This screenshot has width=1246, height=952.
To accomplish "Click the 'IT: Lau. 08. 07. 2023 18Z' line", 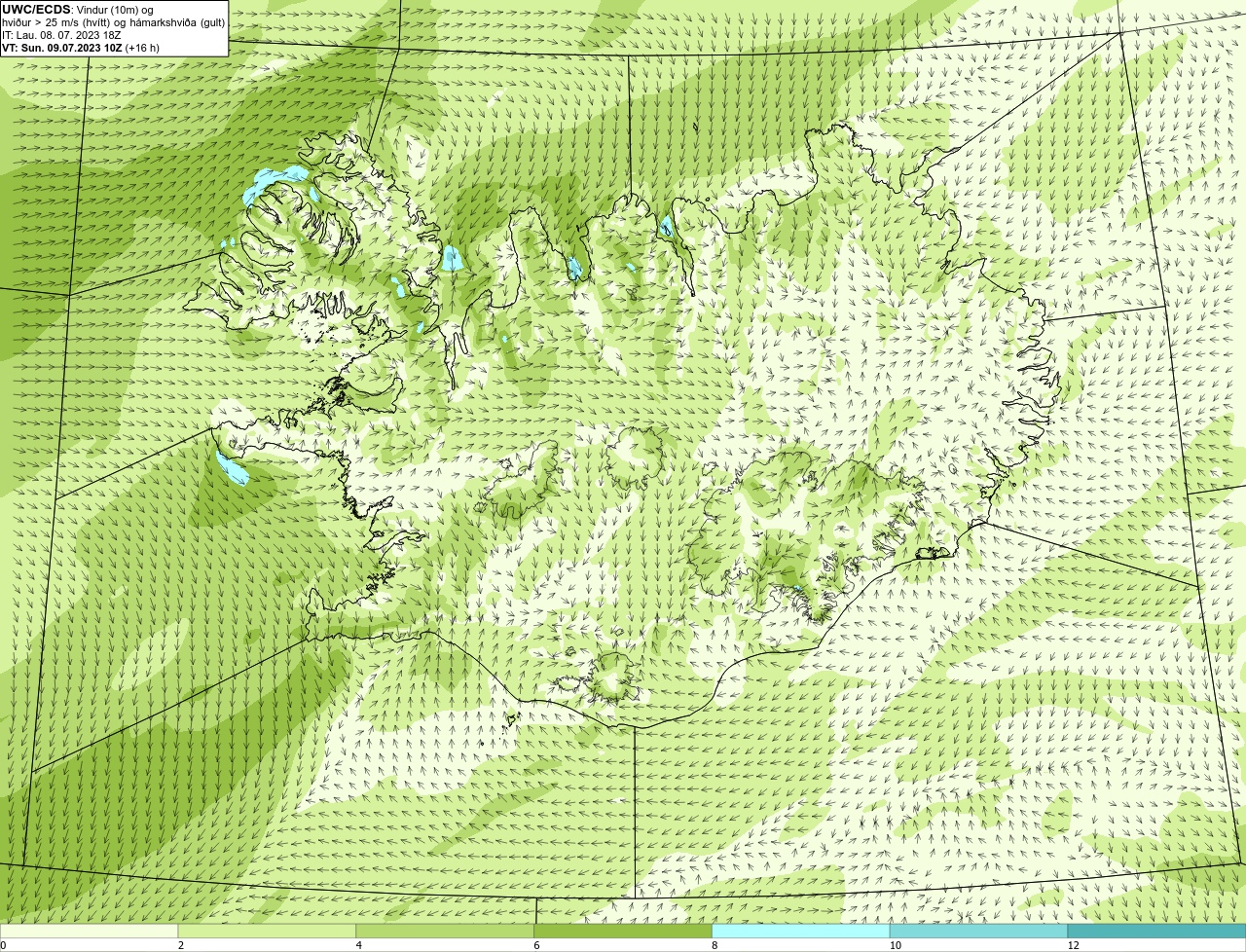I will [x=61, y=35].
